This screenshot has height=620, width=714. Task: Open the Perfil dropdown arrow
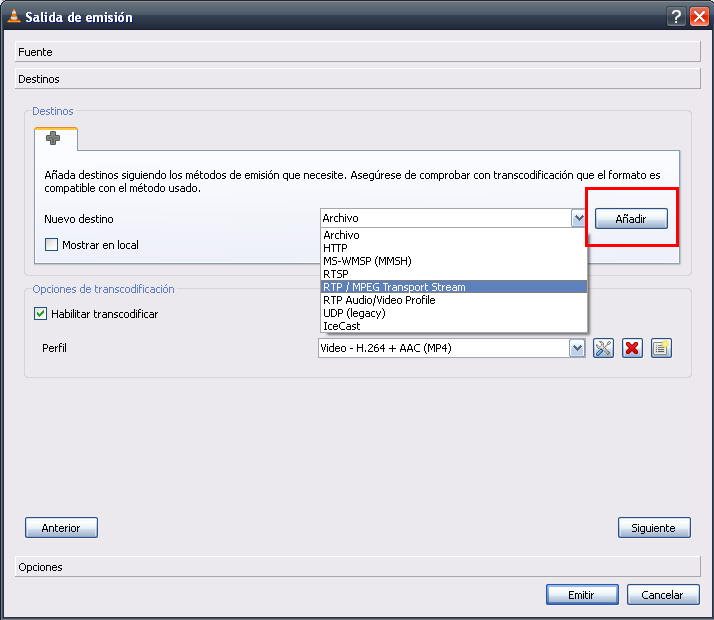(x=577, y=349)
